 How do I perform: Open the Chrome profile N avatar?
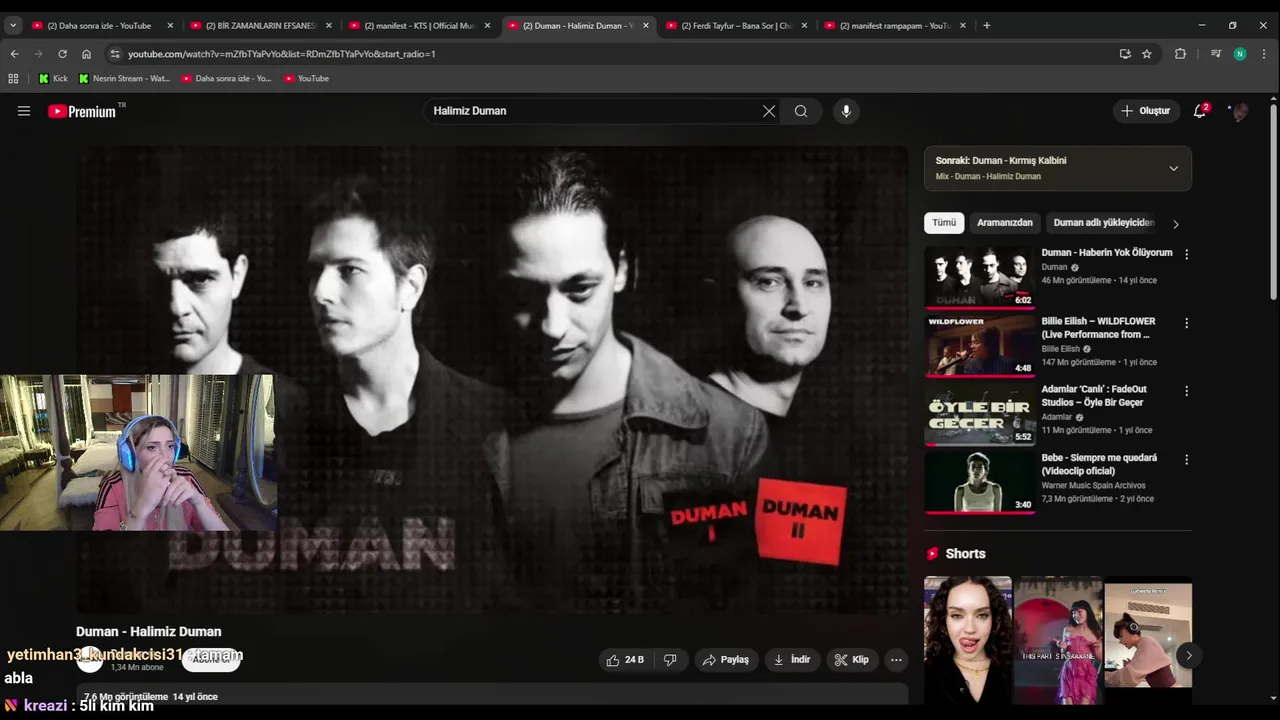[x=1240, y=54]
